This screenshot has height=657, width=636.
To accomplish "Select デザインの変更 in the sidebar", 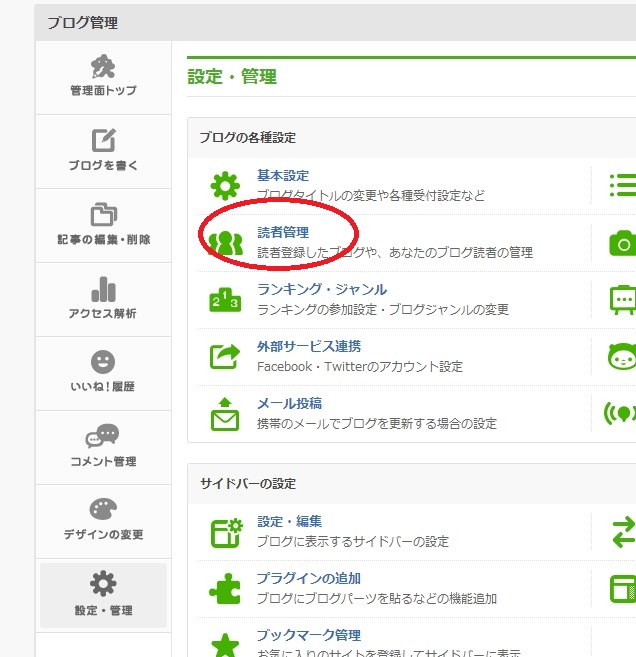I will click(103, 521).
